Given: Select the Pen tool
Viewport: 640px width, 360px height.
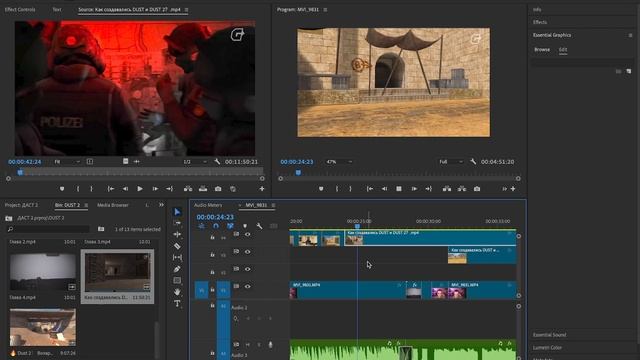Looking at the screenshot, I should click(177, 269).
